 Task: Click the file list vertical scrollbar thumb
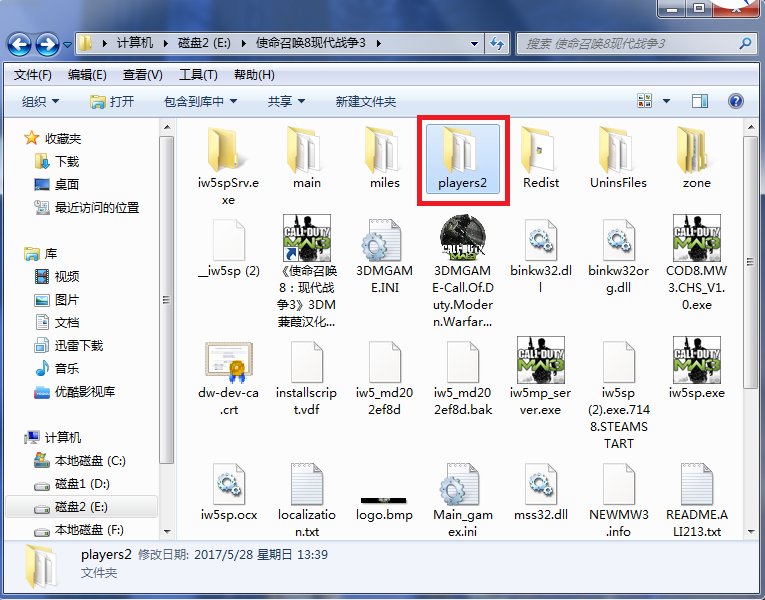[x=750, y=262]
